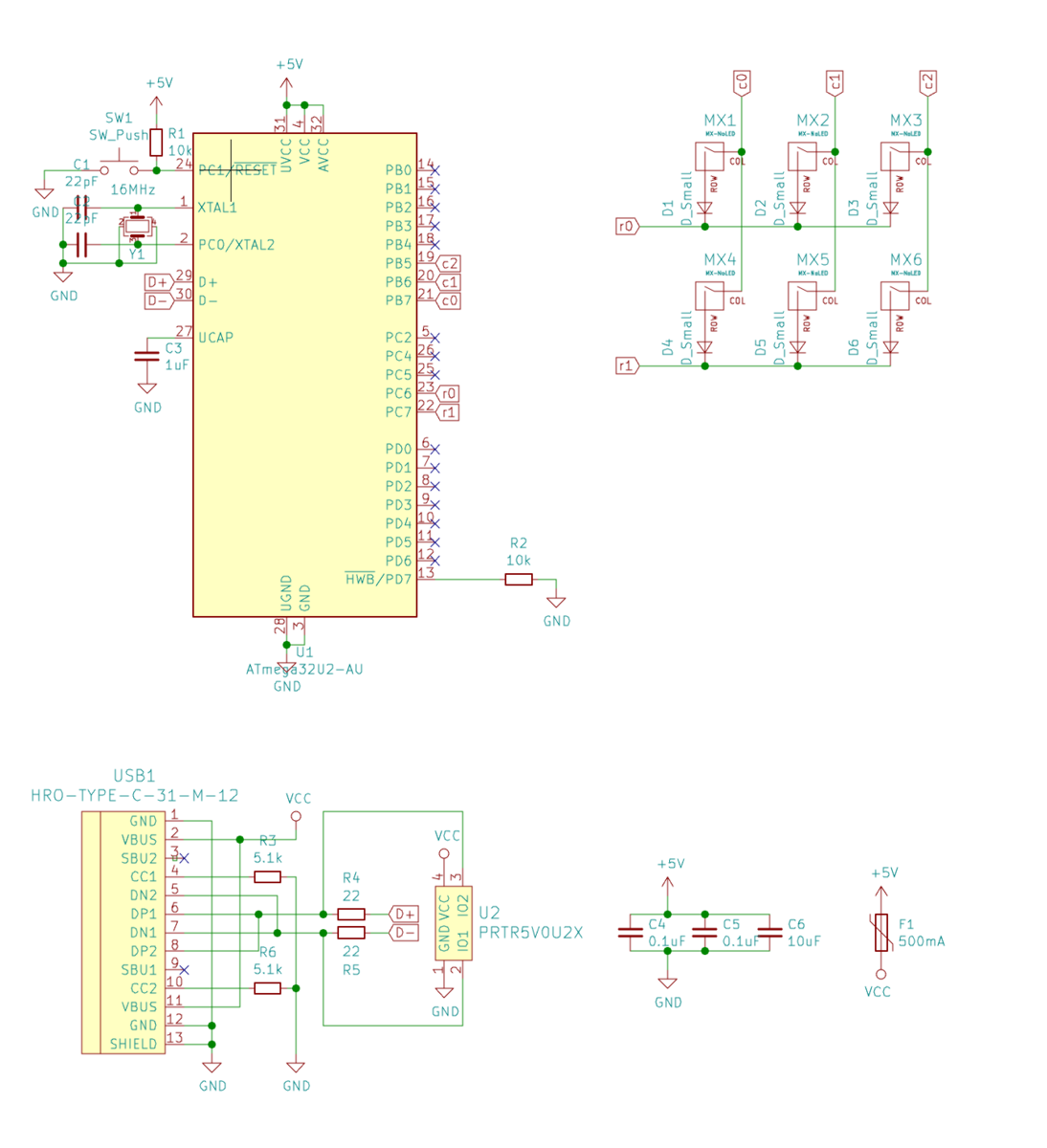Select the R1 10k pull-up resistor symbol

[x=156, y=143]
